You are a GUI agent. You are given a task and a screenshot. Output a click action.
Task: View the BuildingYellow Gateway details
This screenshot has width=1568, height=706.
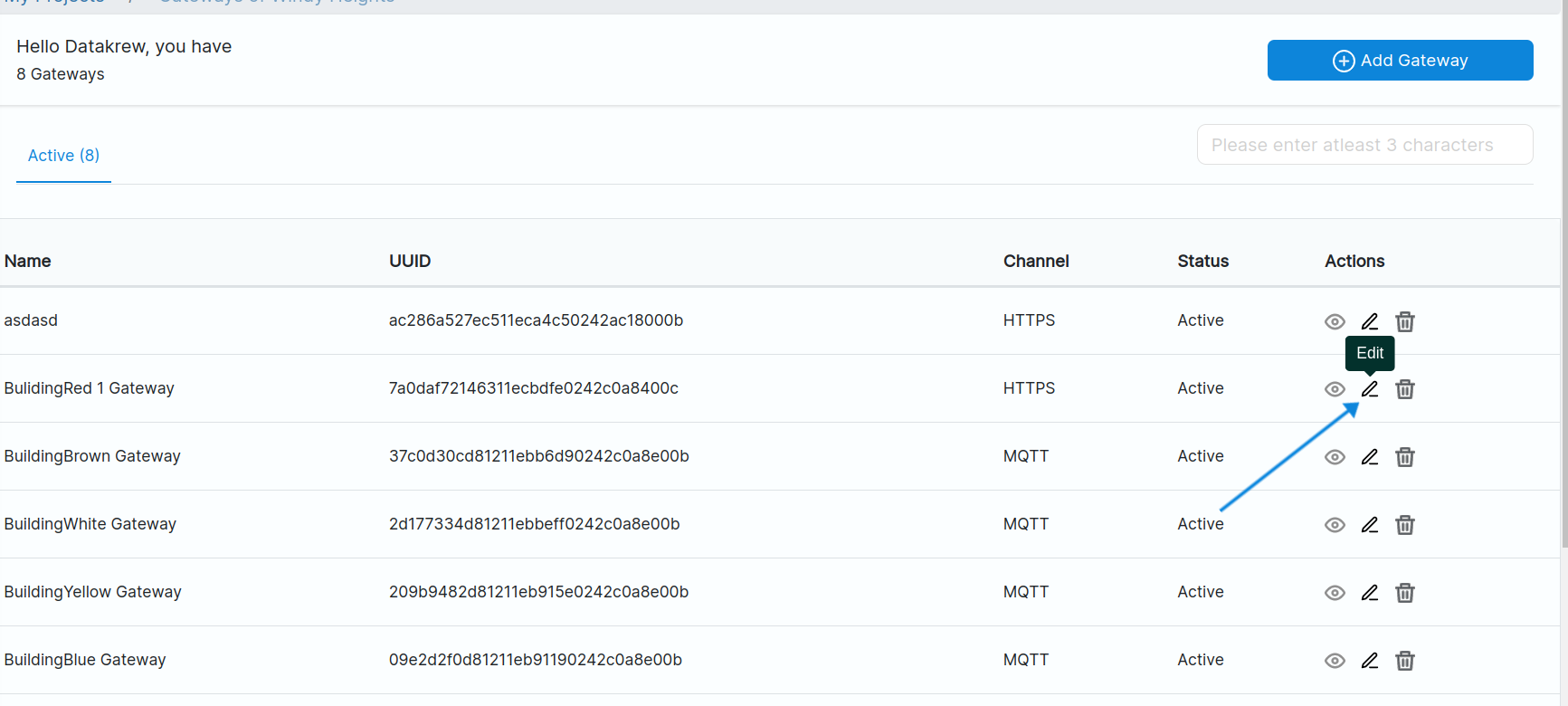(1335, 593)
